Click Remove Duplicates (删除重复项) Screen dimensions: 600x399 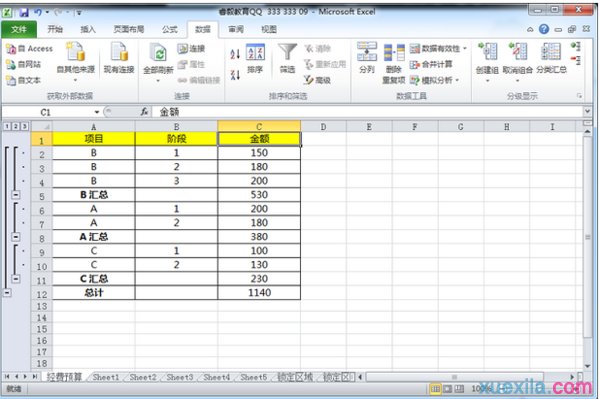point(394,63)
